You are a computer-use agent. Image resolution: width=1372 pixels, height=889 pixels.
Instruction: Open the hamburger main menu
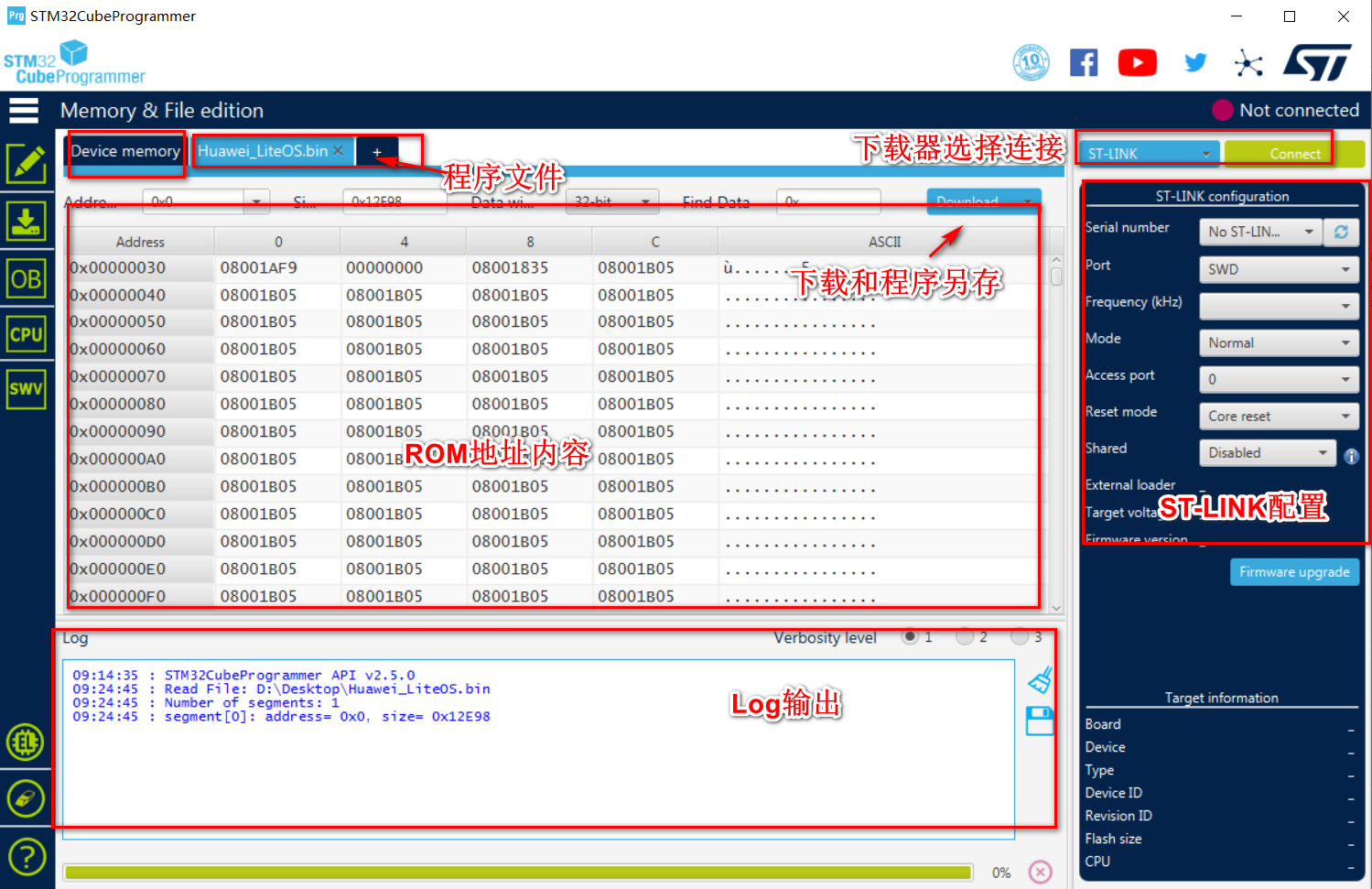pyautogui.click(x=24, y=111)
